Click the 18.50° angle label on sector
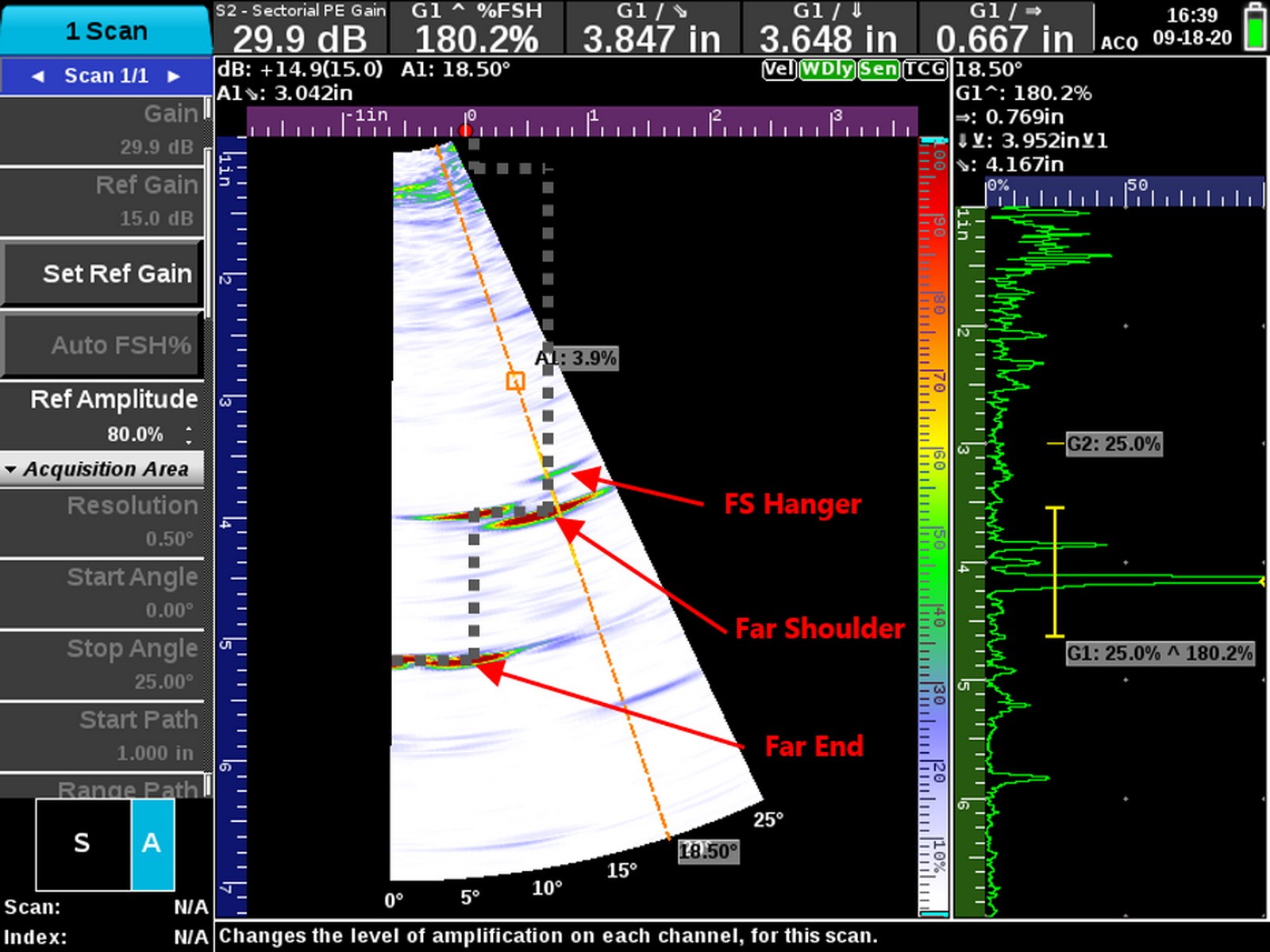Viewport: 1270px width, 952px height. click(708, 852)
